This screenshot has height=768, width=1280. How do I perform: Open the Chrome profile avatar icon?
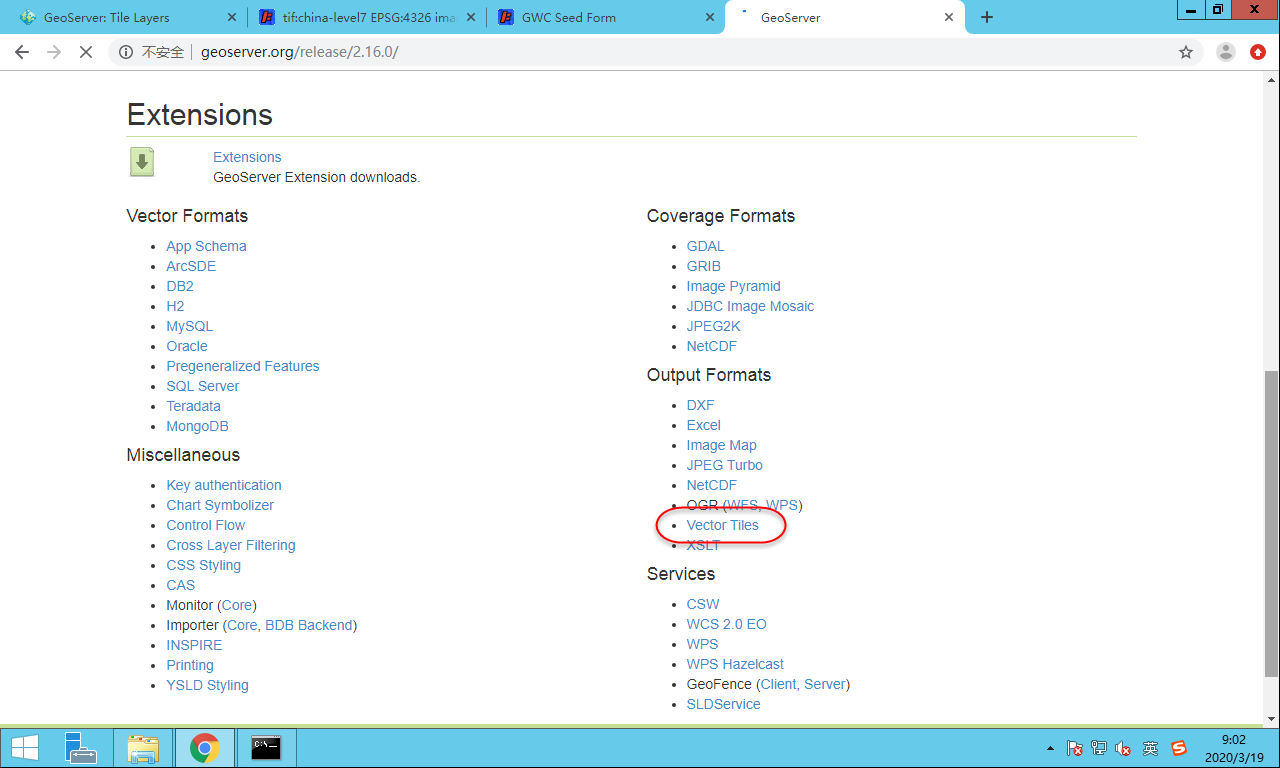(x=1226, y=52)
